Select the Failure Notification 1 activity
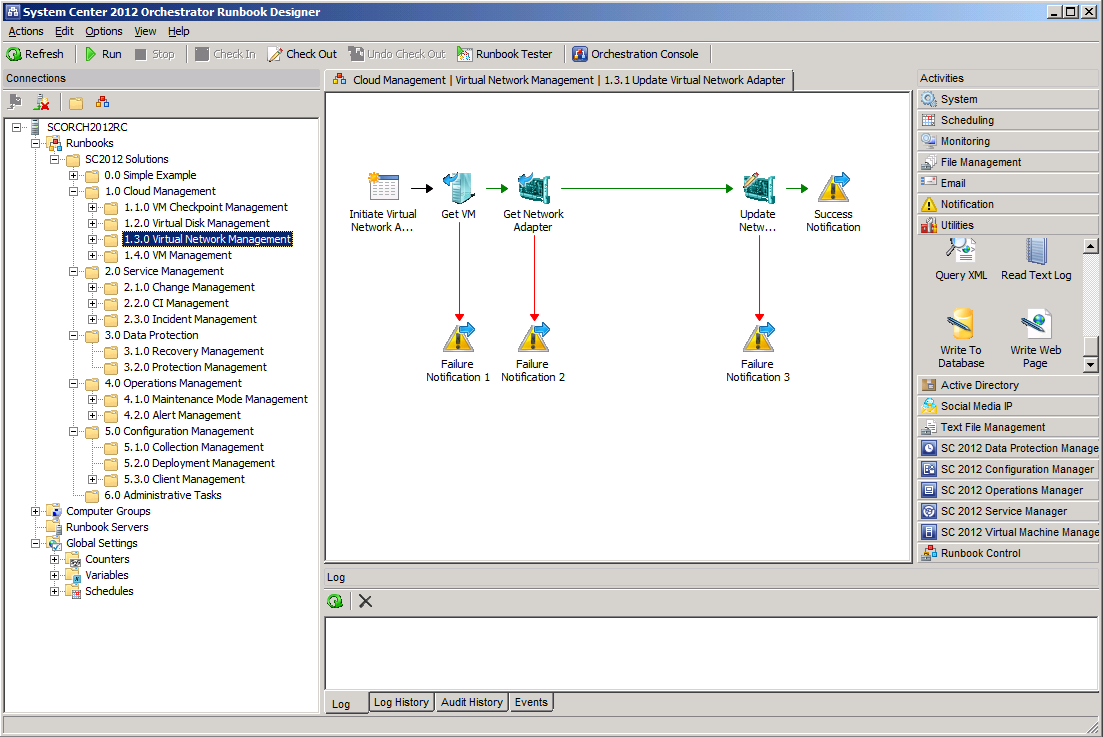1103x737 pixels. pos(458,353)
